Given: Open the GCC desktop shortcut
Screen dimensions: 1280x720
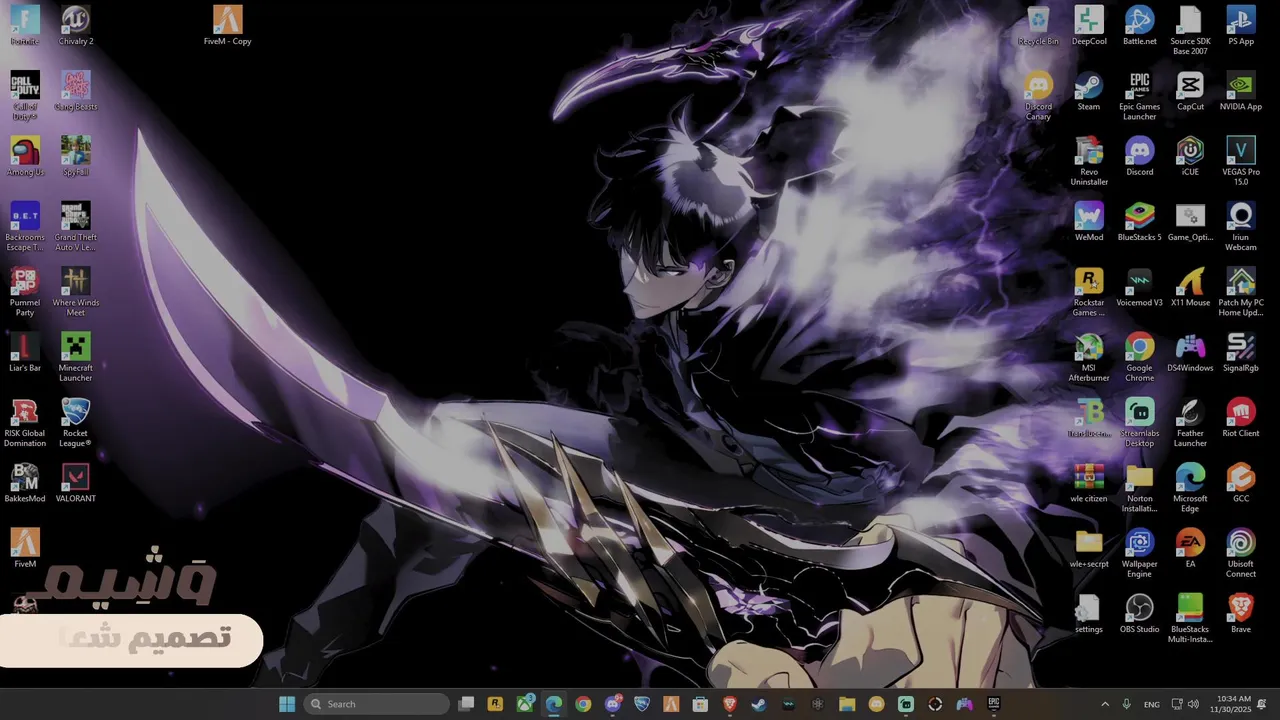Looking at the screenshot, I should (x=1241, y=483).
